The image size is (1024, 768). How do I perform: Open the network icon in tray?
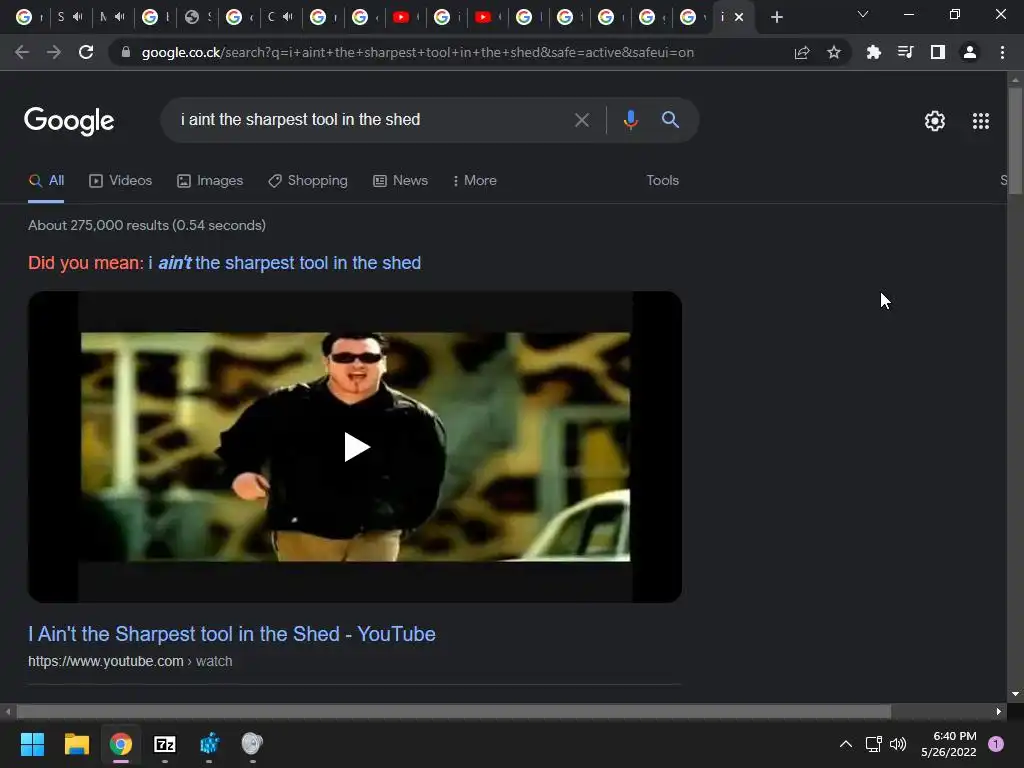[x=873, y=744]
